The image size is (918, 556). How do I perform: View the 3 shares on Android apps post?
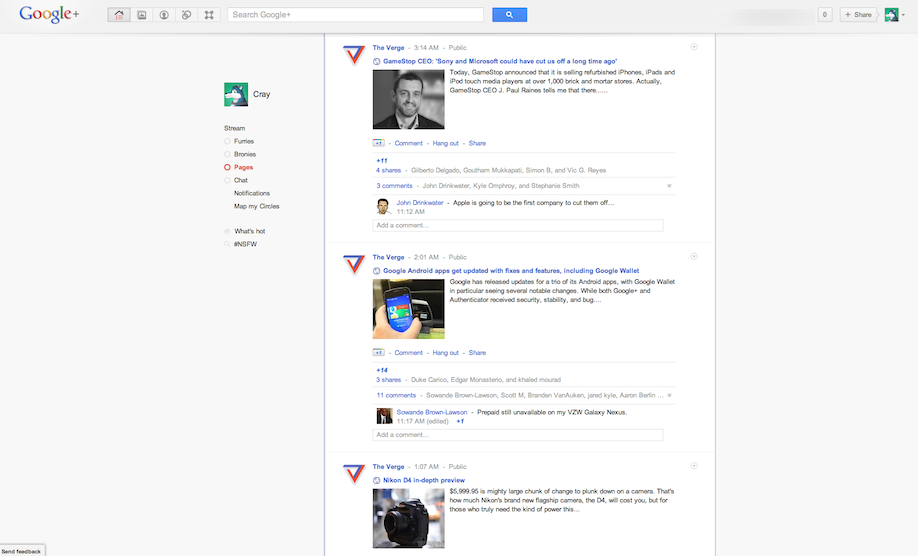coord(388,380)
